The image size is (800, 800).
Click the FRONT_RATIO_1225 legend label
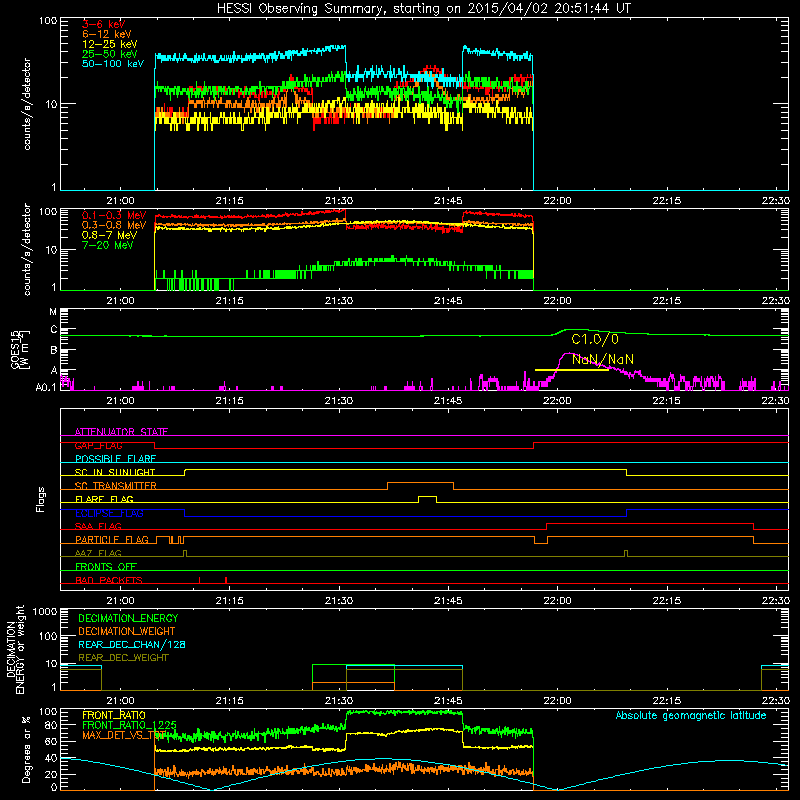point(129,725)
